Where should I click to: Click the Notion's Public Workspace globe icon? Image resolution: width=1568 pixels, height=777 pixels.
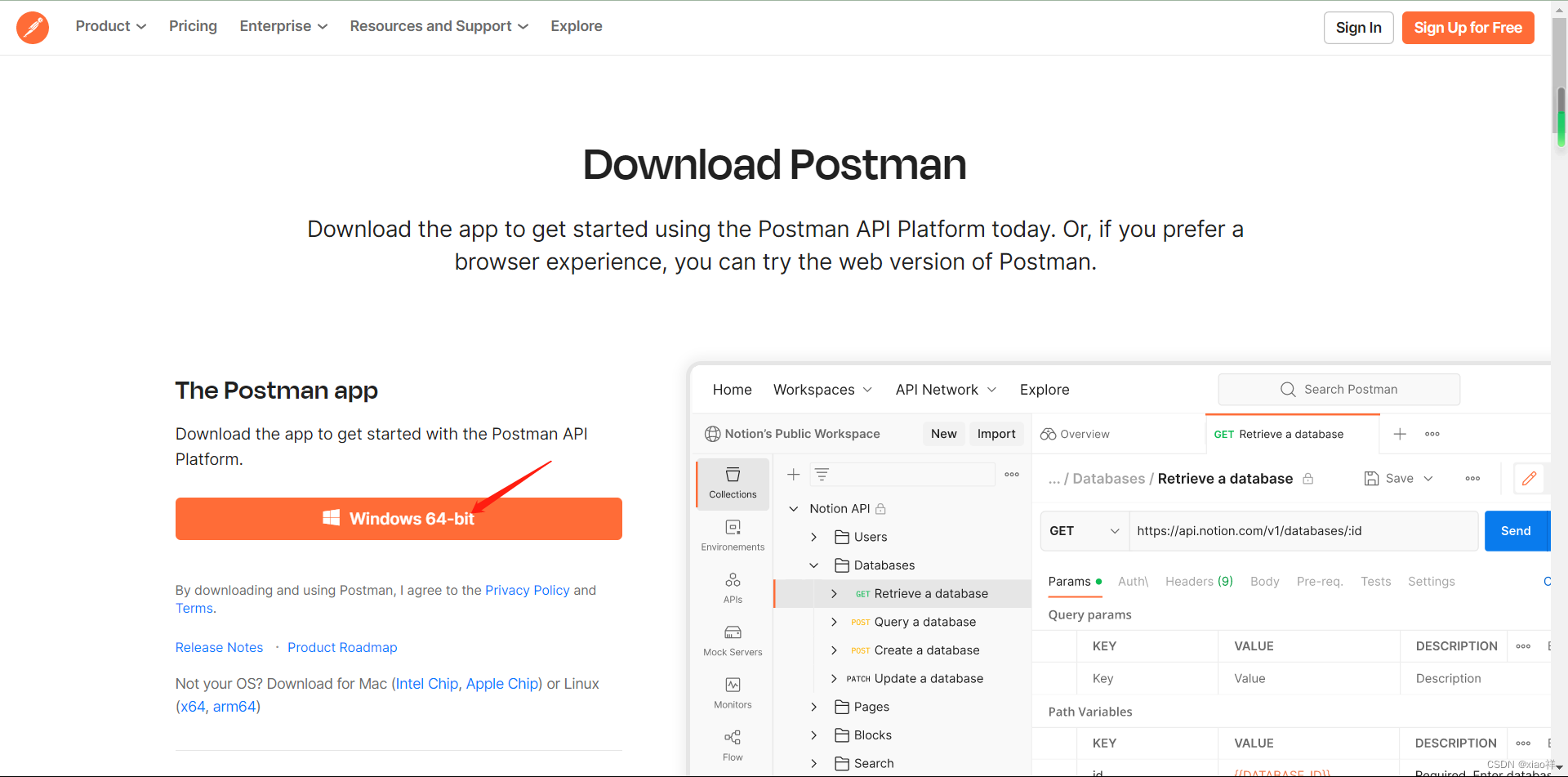point(713,434)
